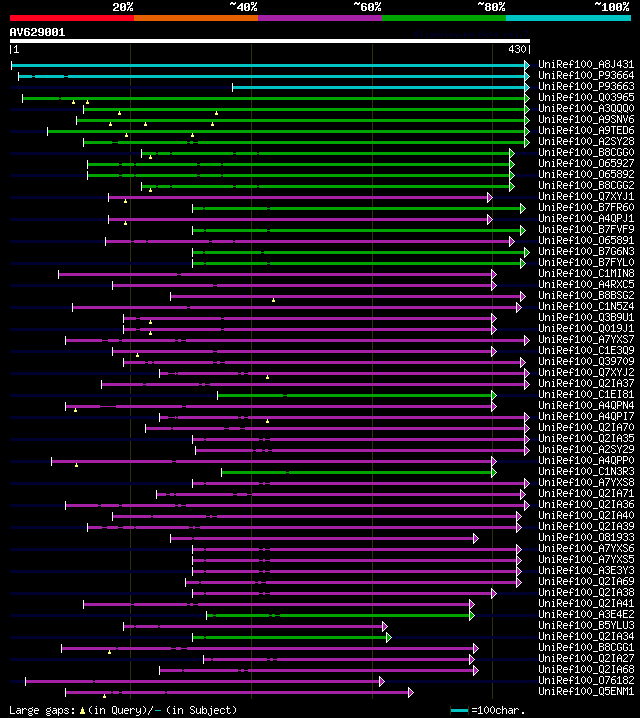Click the orange ~40% identity color bar

click(x=196, y=18)
